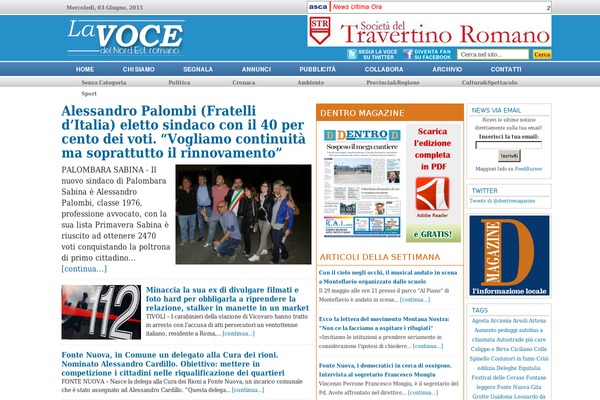Click continua under the Monteflavio musical article
Screen dimensions: 600x400
pyautogui.click(x=415, y=299)
